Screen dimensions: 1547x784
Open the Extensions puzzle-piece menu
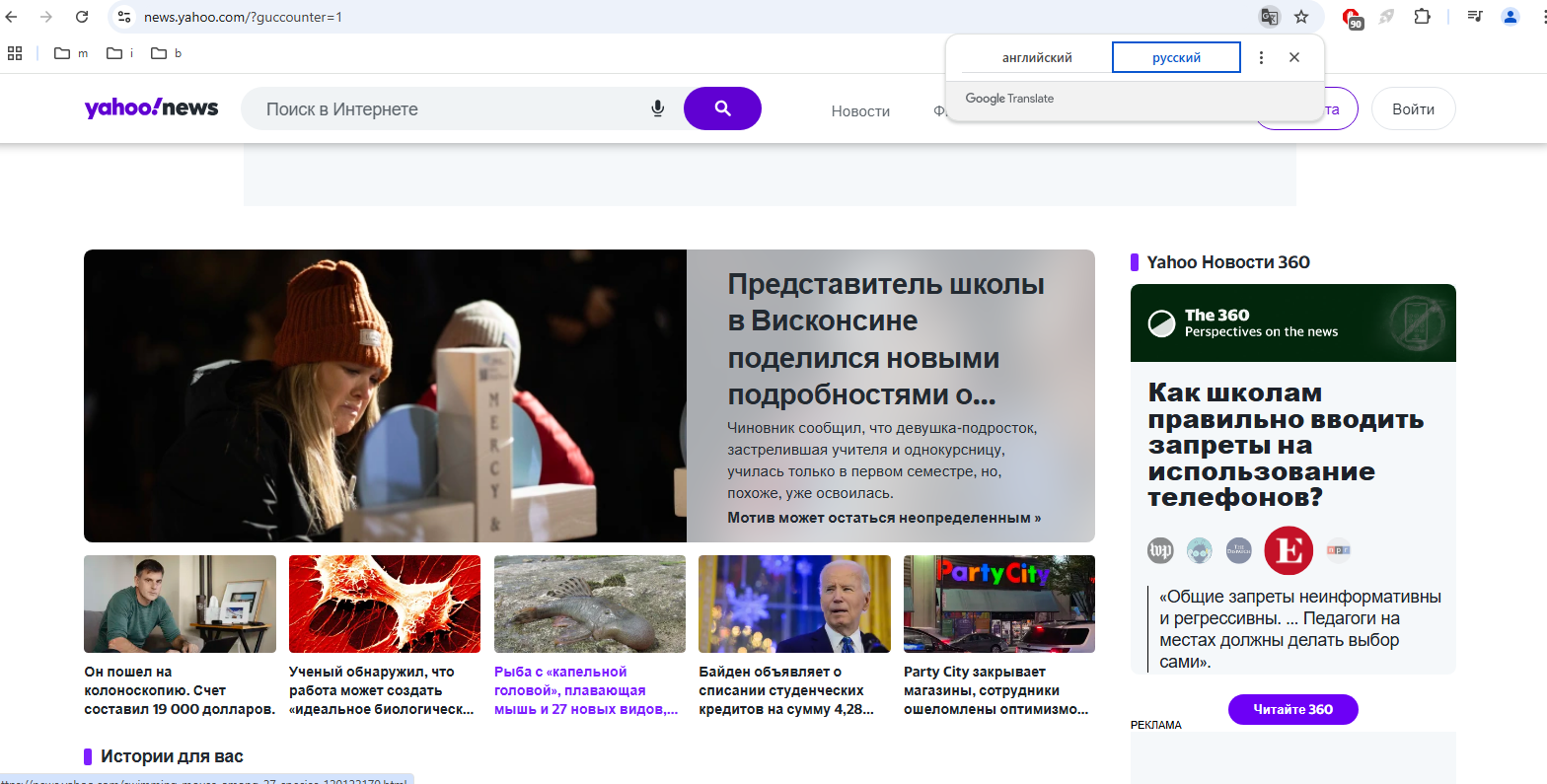1422,17
